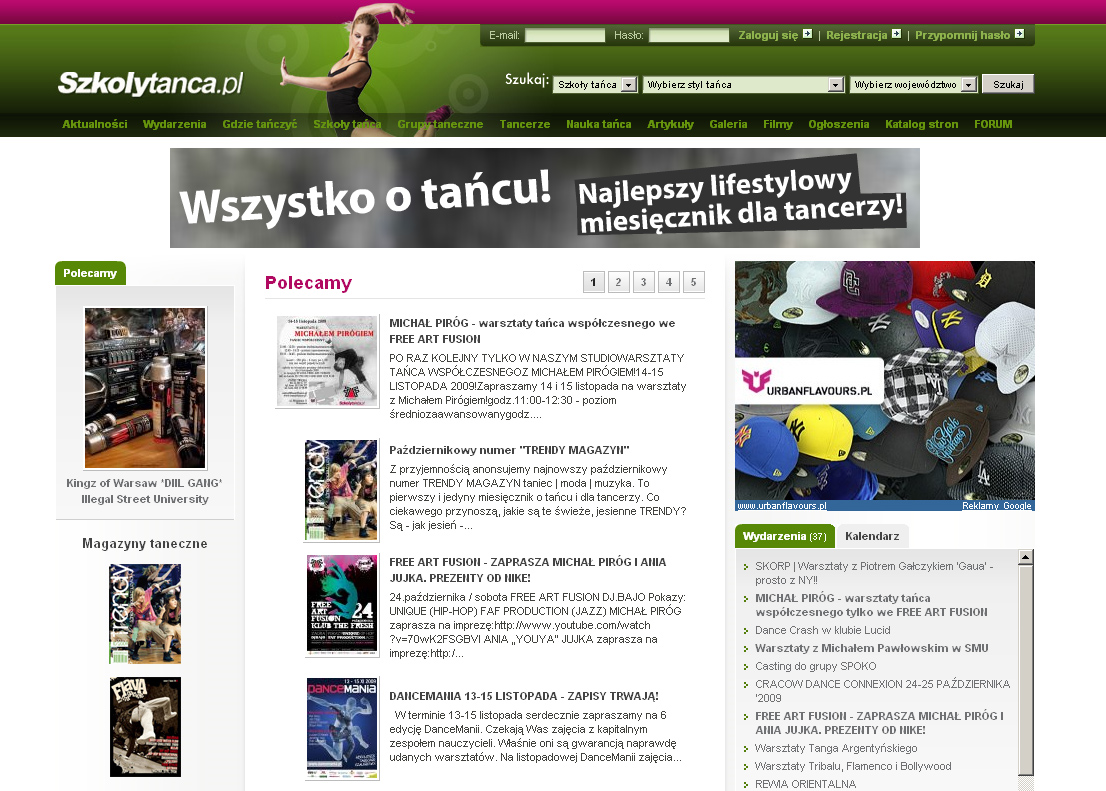The width and height of the screenshot is (1106, 791).
Task: Open the CRACOW DANCE CONNEXION event
Action: [x=882, y=691]
